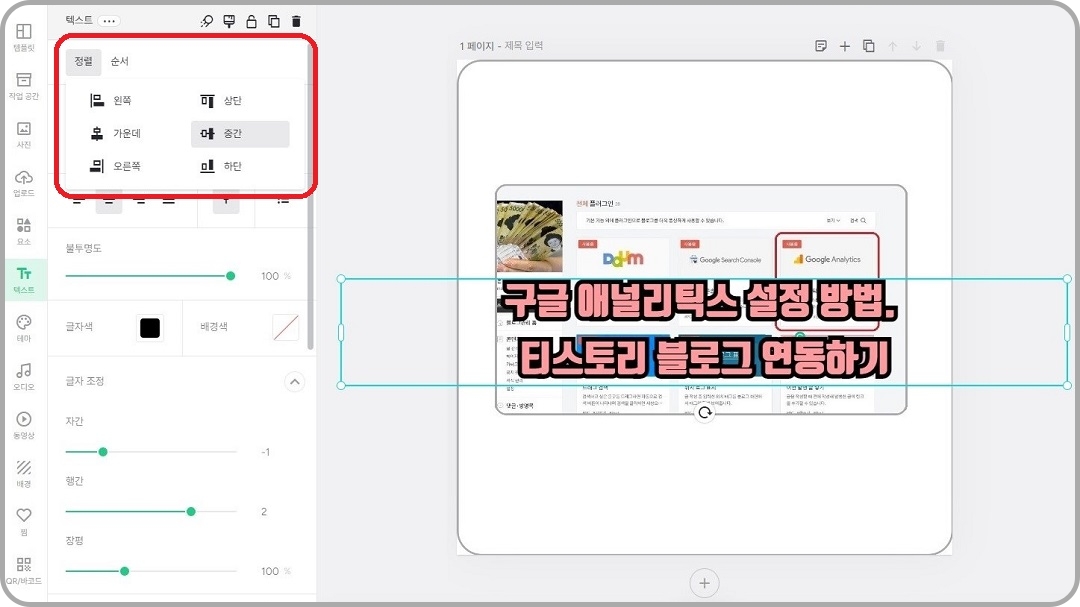Screen dimensions: 1080x607
Task: Duplicate the page with the copy button
Action: point(867,46)
